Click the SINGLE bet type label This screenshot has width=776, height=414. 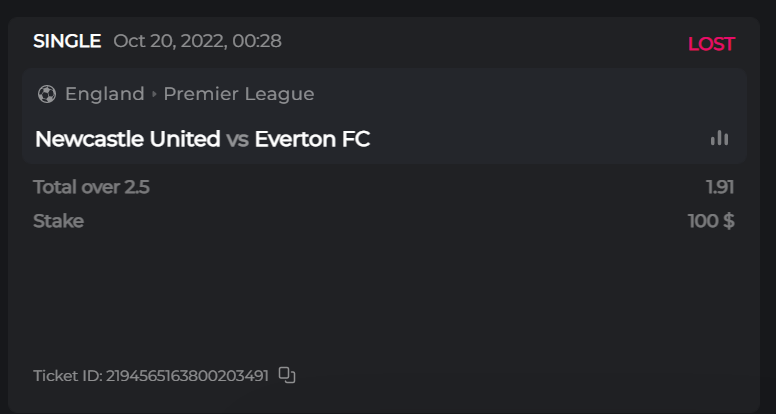coord(67,41)
